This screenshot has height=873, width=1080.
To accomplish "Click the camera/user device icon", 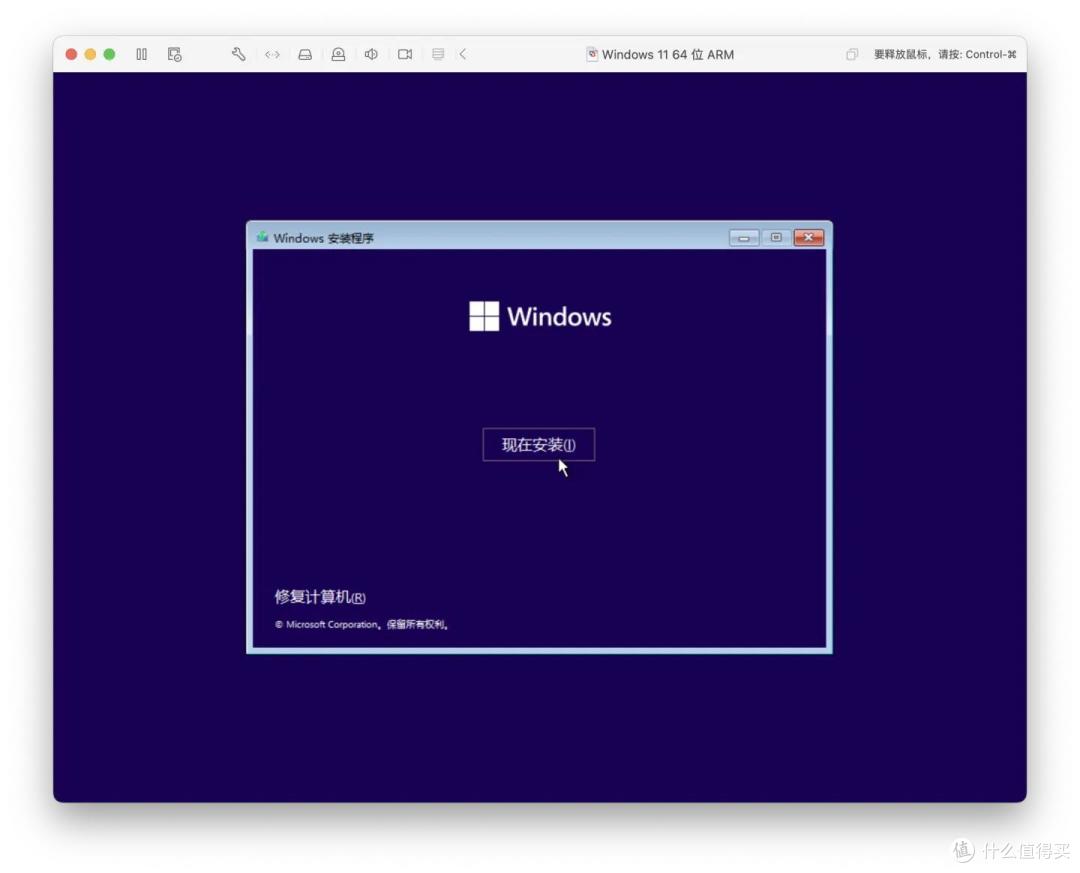I will (x=338, y=54).
